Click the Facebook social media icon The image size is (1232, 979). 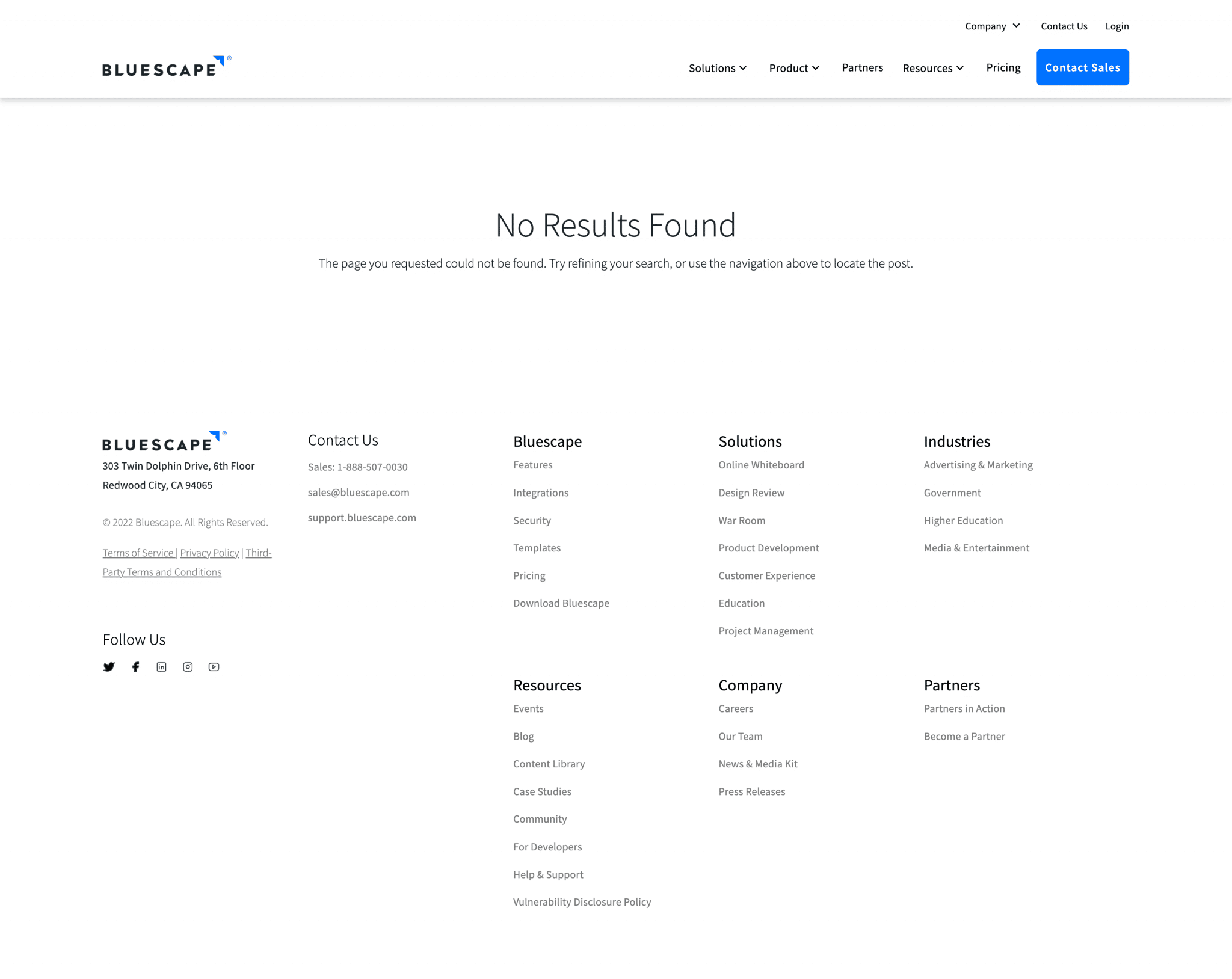[x=135, y=666]
